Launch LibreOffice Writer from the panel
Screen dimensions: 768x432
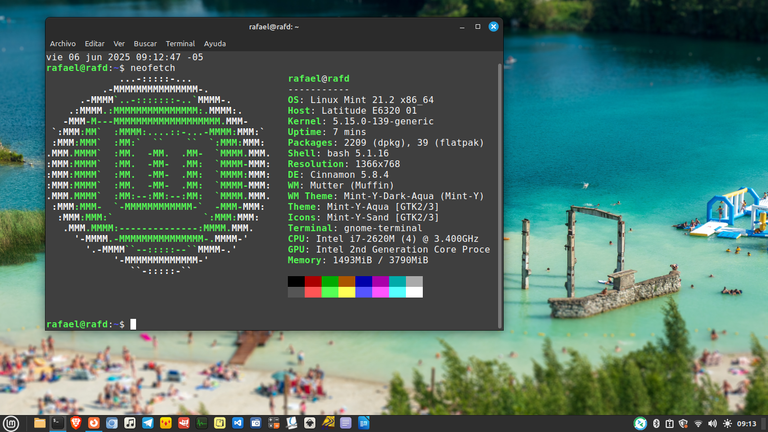[x=364, y=423]
